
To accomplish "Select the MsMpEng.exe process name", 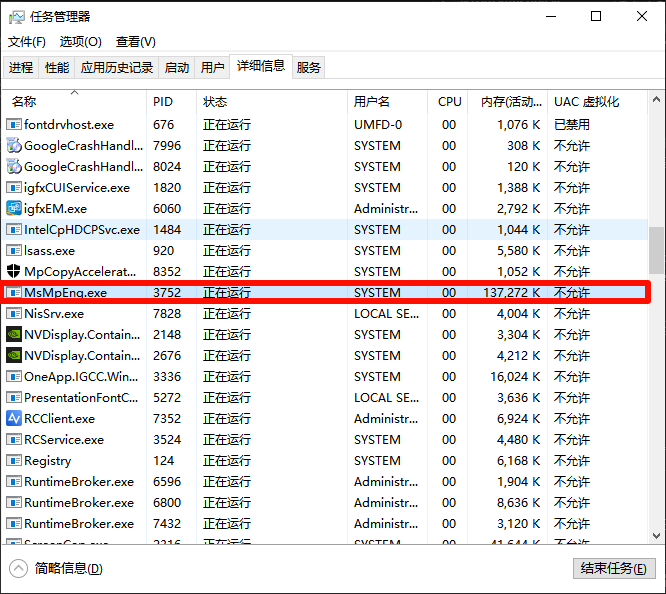I will [65, 292].
